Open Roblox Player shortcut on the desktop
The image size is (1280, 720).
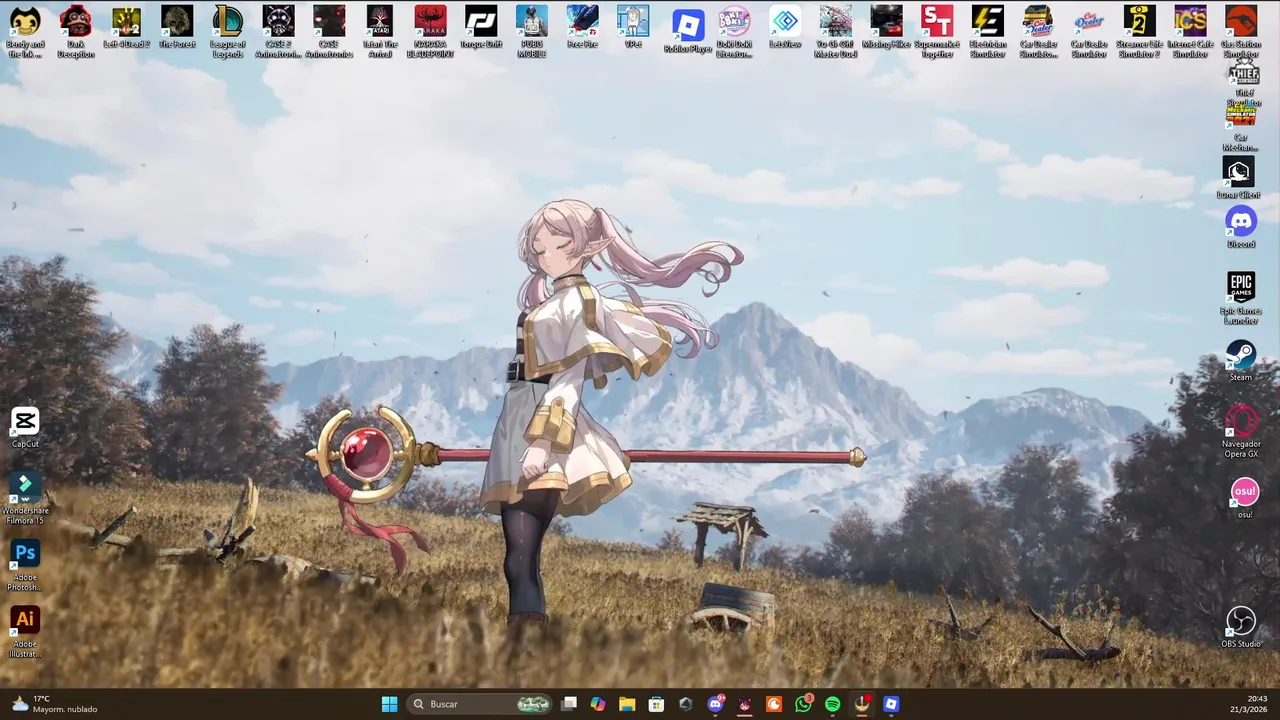(x=688, y=31)
